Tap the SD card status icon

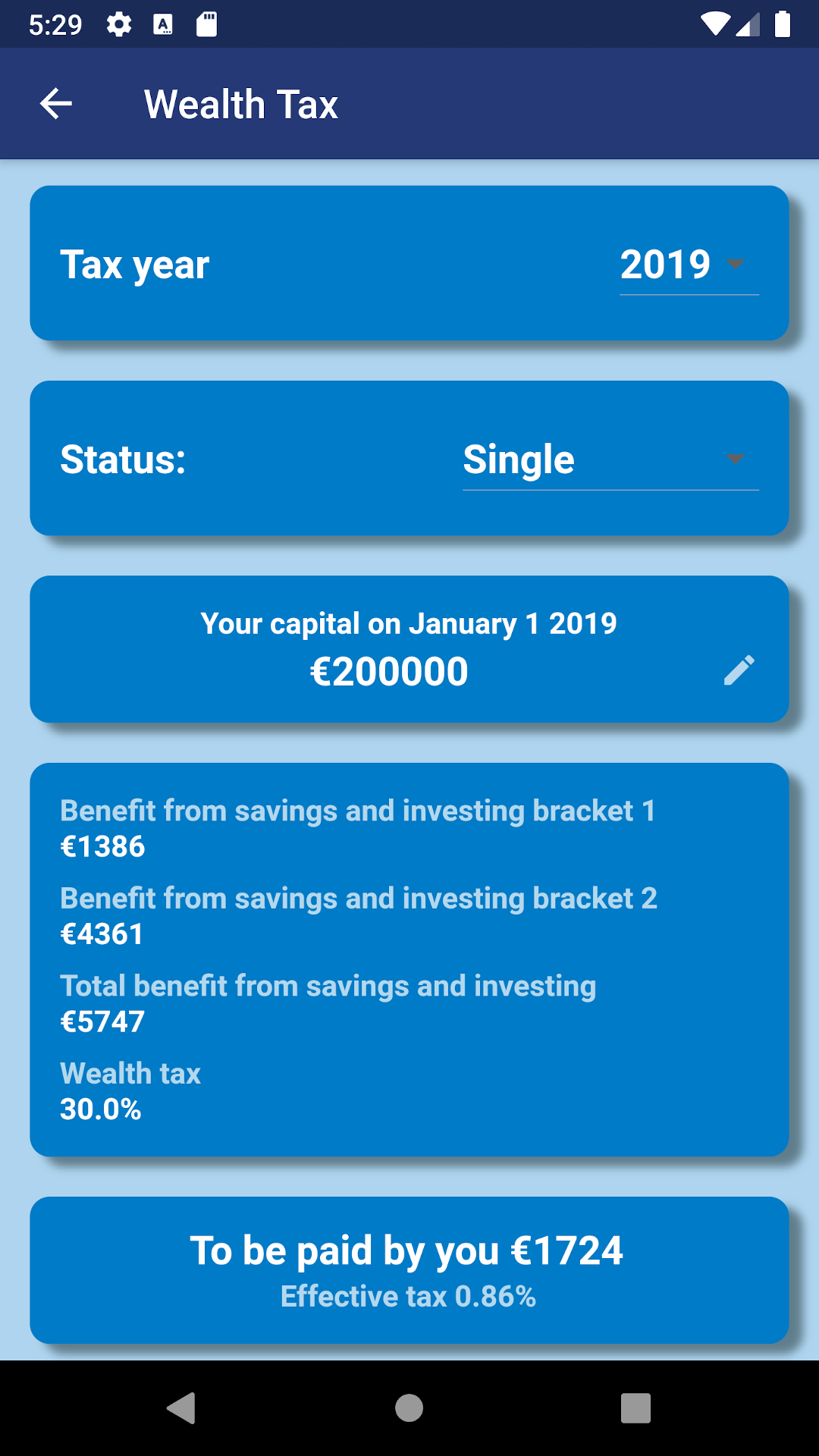pos(206,24)
